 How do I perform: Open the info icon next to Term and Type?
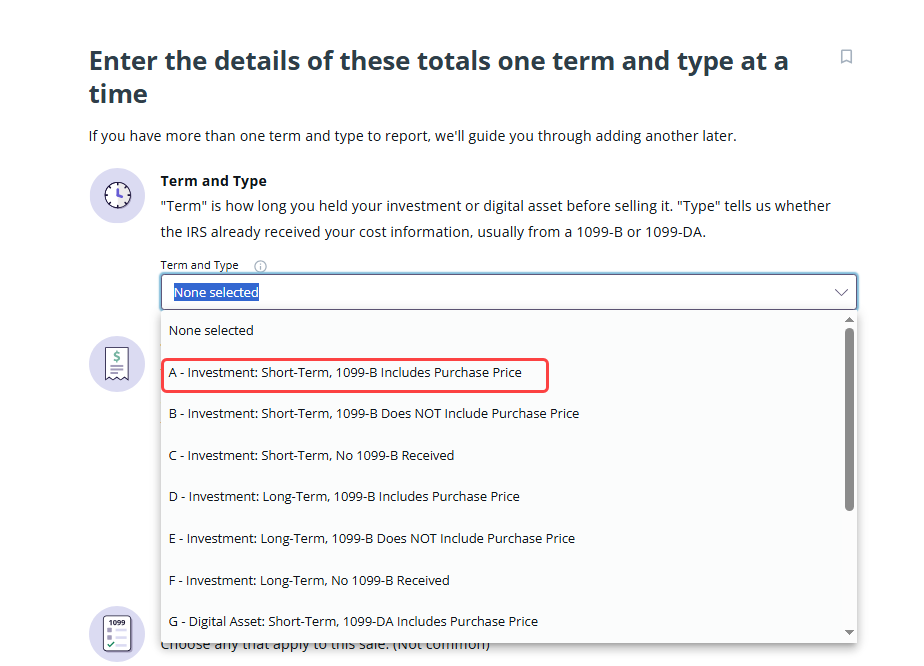click(260, 266)
